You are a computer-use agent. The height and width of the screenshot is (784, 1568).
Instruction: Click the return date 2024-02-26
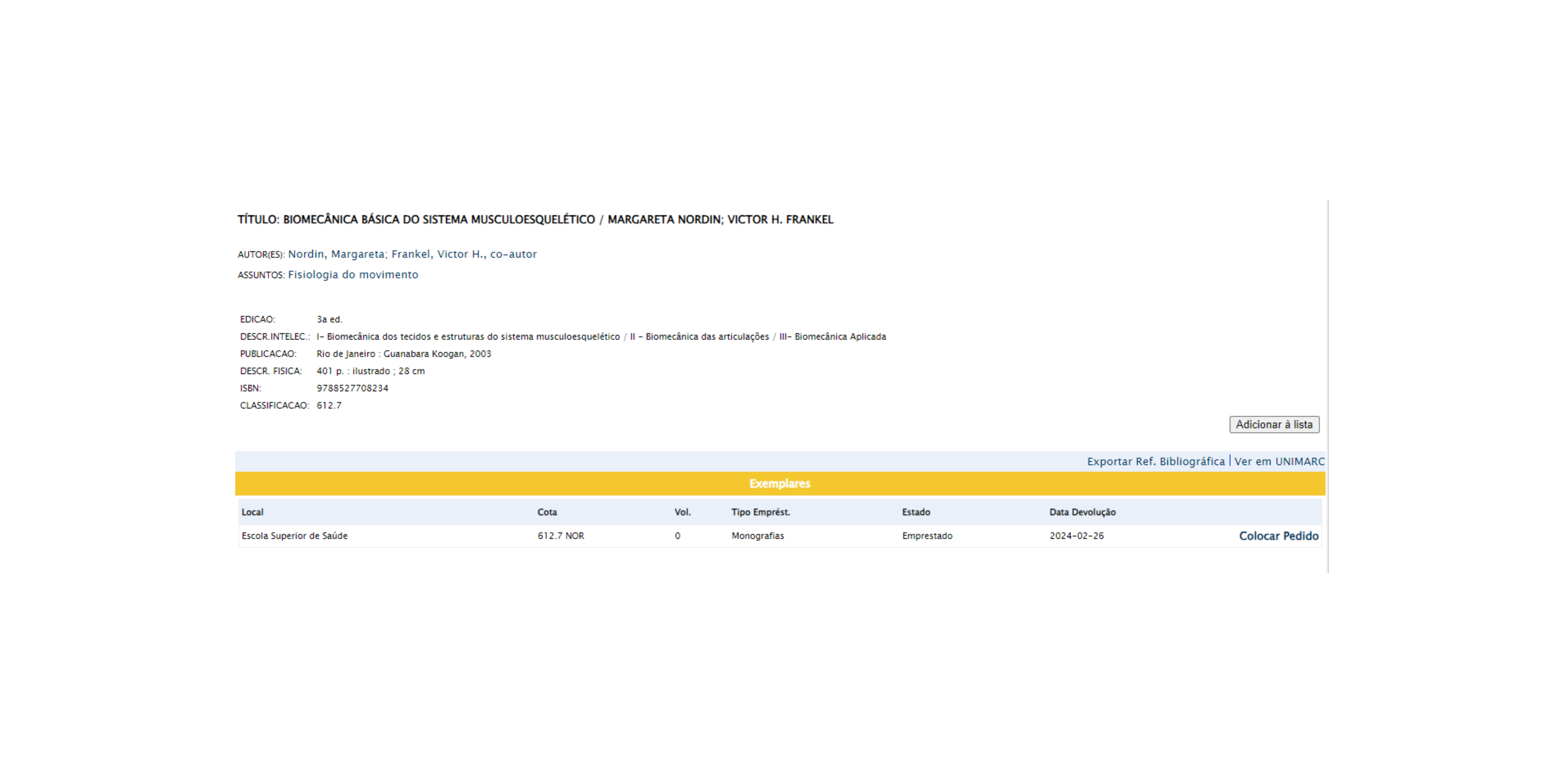point(1076,536)
